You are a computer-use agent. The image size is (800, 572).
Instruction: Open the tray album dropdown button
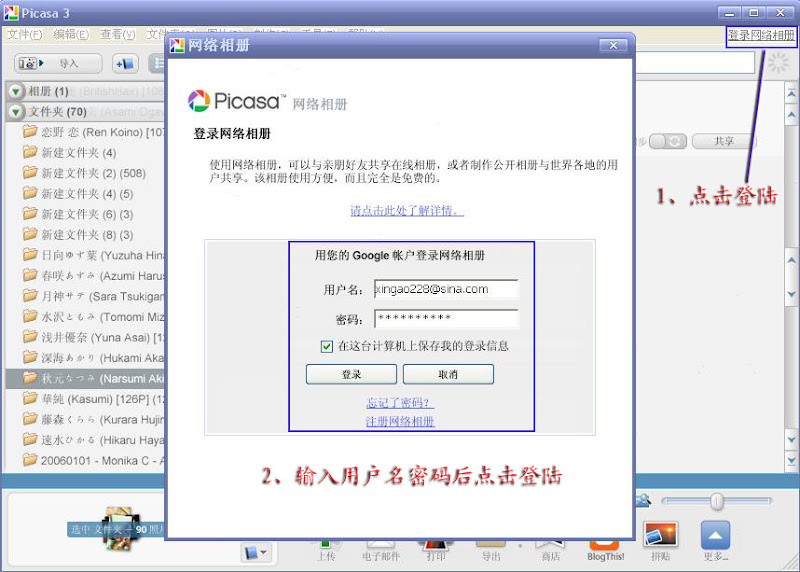[256, 553]
